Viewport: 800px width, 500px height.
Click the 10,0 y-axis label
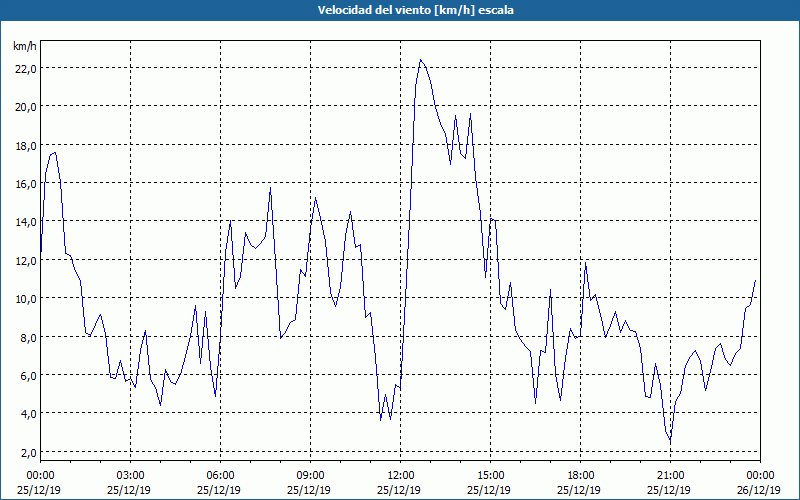pos(26,298)
